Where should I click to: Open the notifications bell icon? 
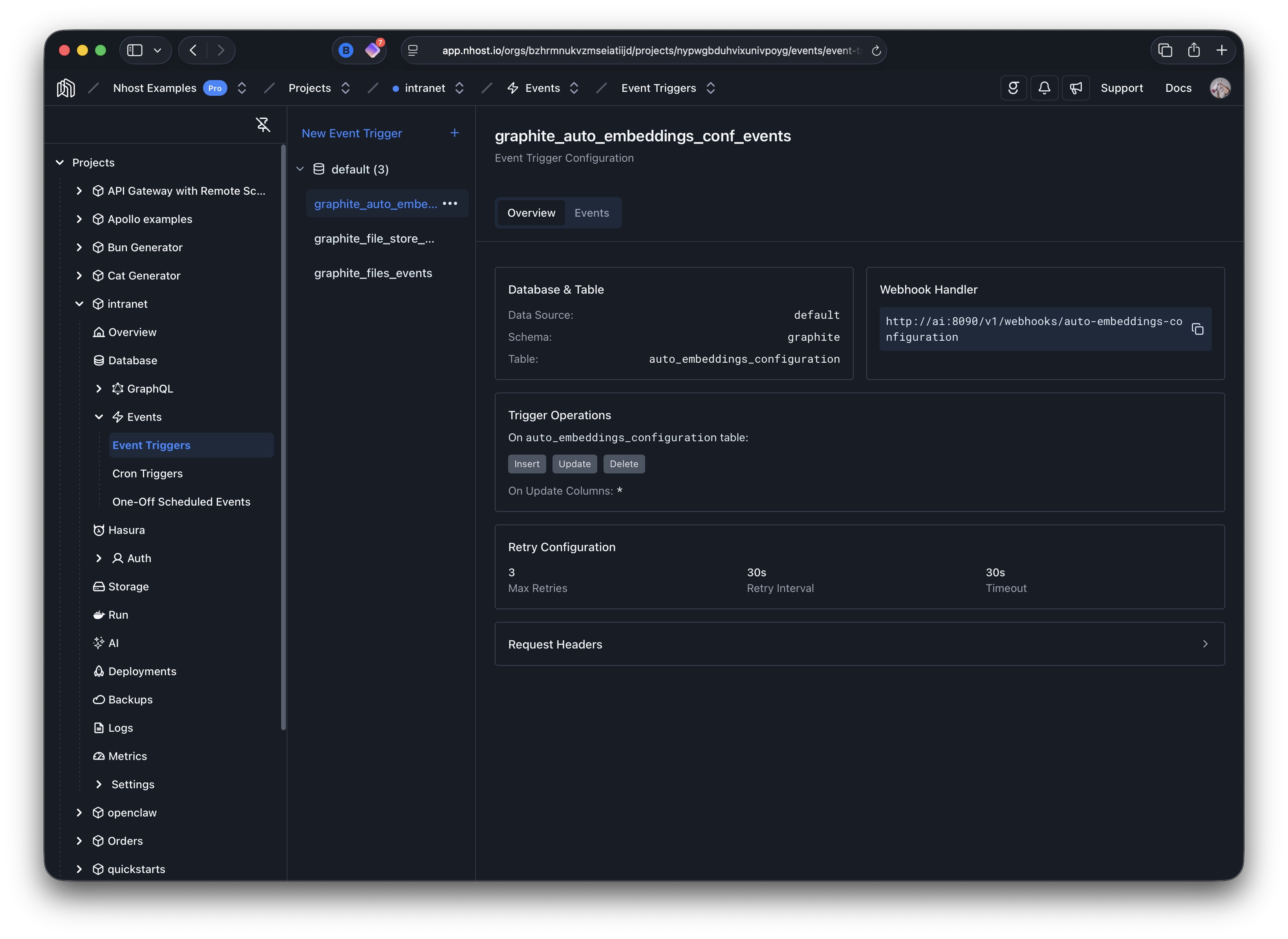point(1044,88)
